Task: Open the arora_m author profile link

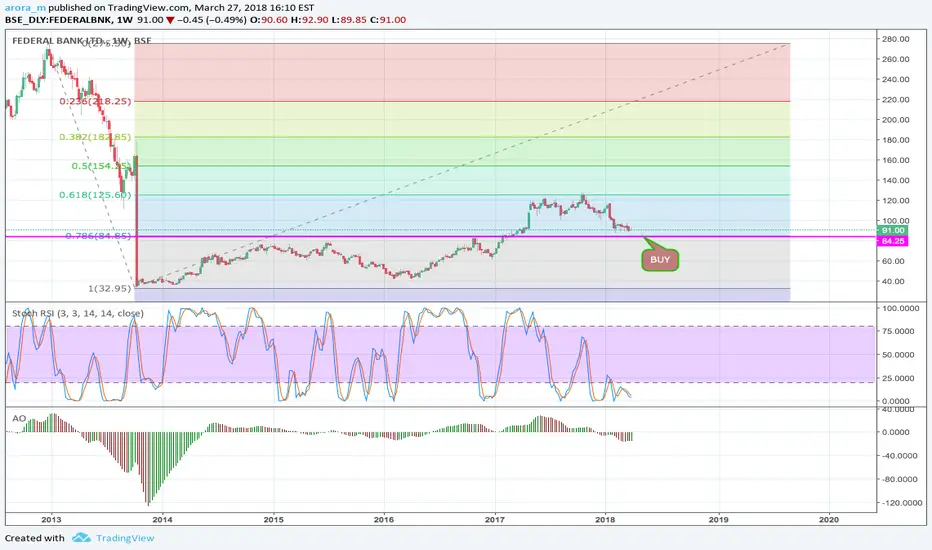Action: pos(26,8)
